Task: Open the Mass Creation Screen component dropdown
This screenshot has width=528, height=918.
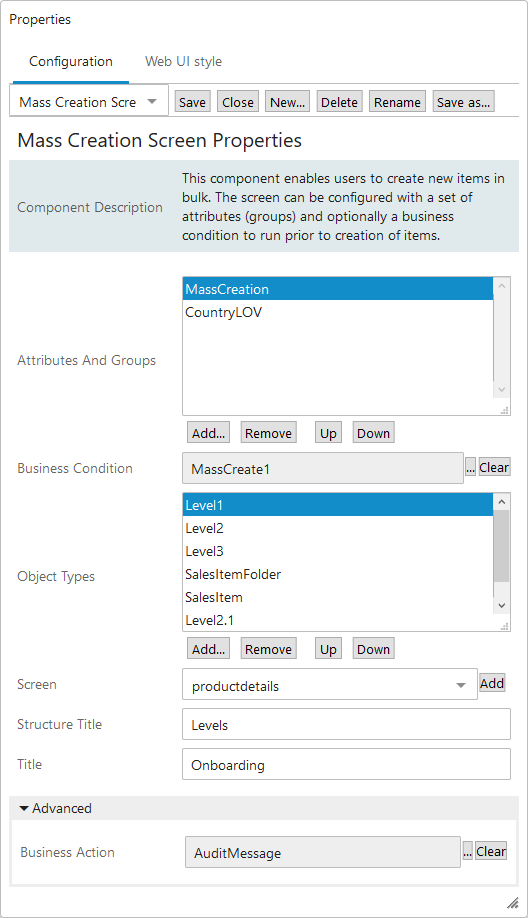Action: (89, 102)
